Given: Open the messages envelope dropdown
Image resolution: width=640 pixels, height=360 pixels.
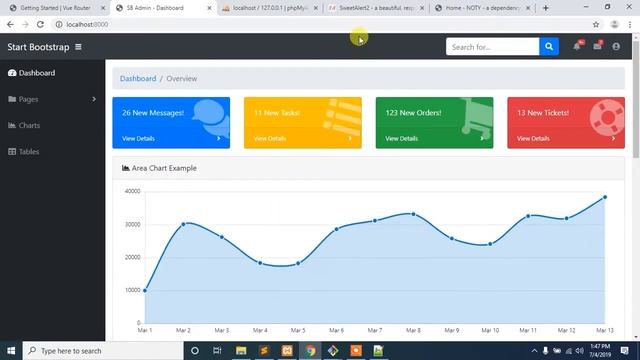Looking at the screenshot, I should (598, 46).
